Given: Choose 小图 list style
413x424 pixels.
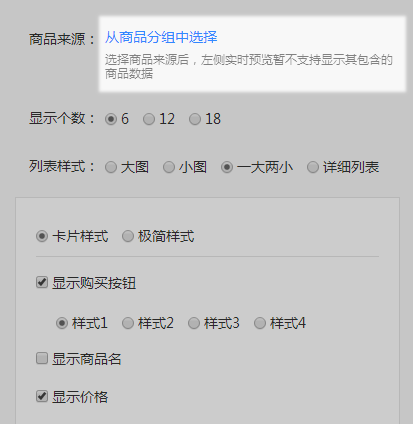Looking at the screenshot, I should pyautogui.click(x=169, y=167).
